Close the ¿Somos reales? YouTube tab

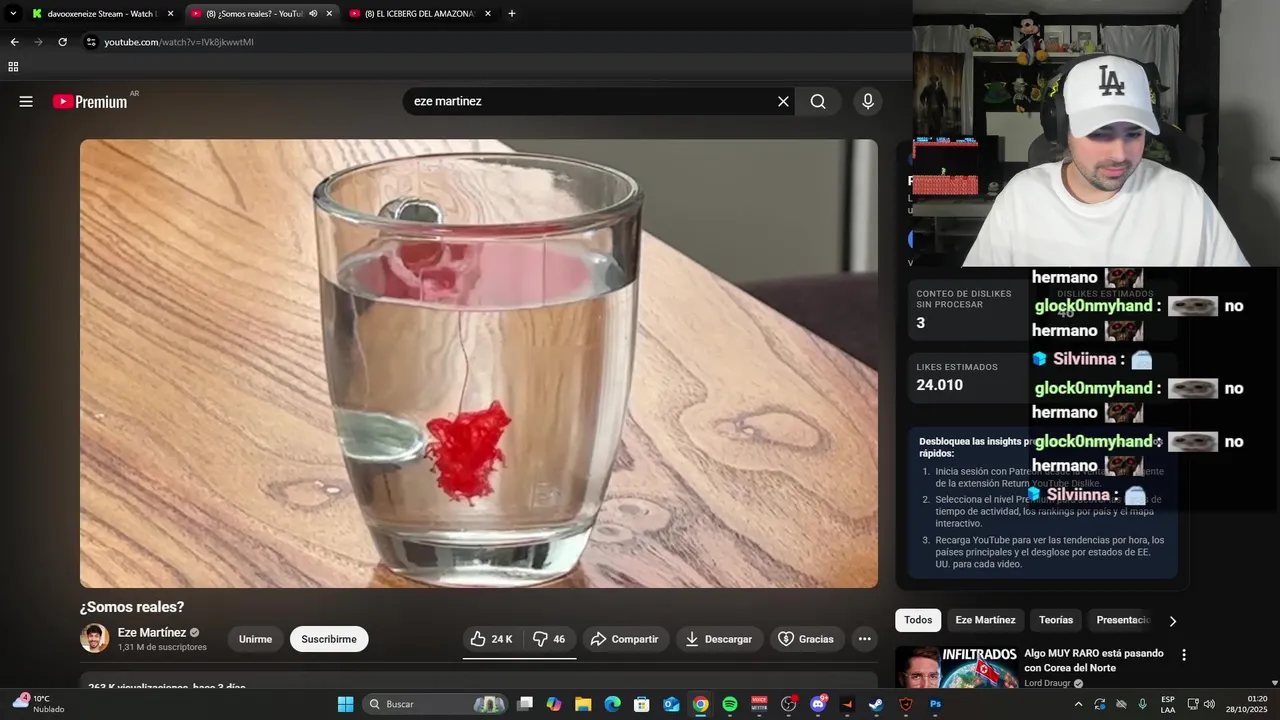tap(329, 14)
